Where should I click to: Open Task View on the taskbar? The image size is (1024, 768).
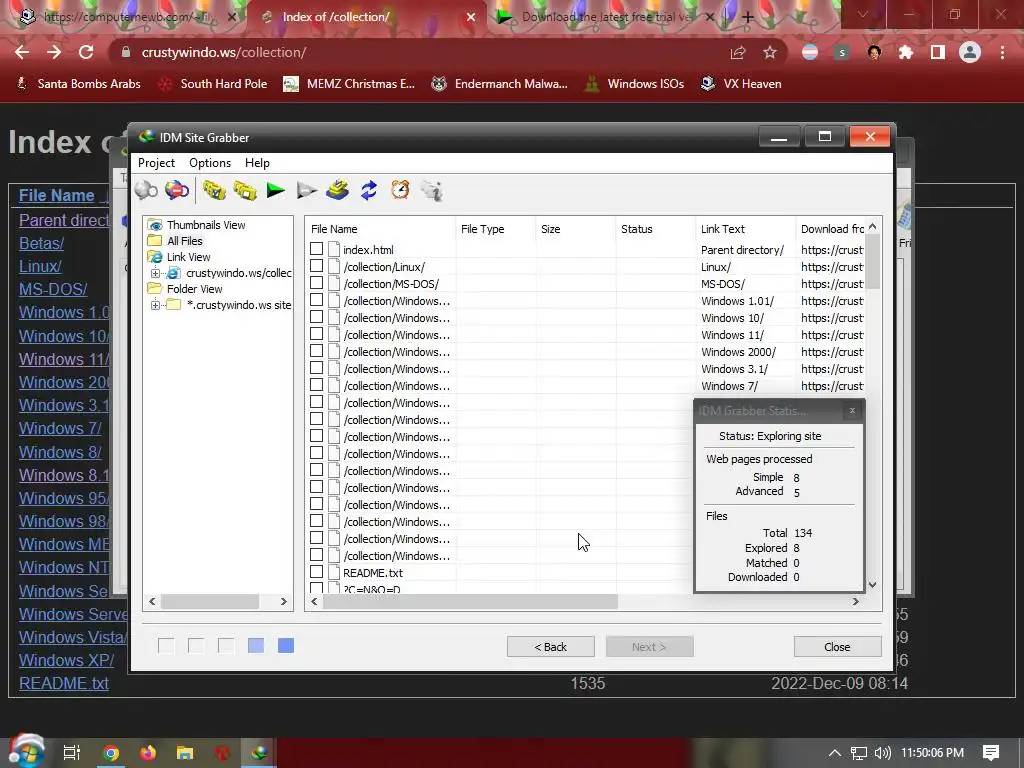[x=72, y=753]
